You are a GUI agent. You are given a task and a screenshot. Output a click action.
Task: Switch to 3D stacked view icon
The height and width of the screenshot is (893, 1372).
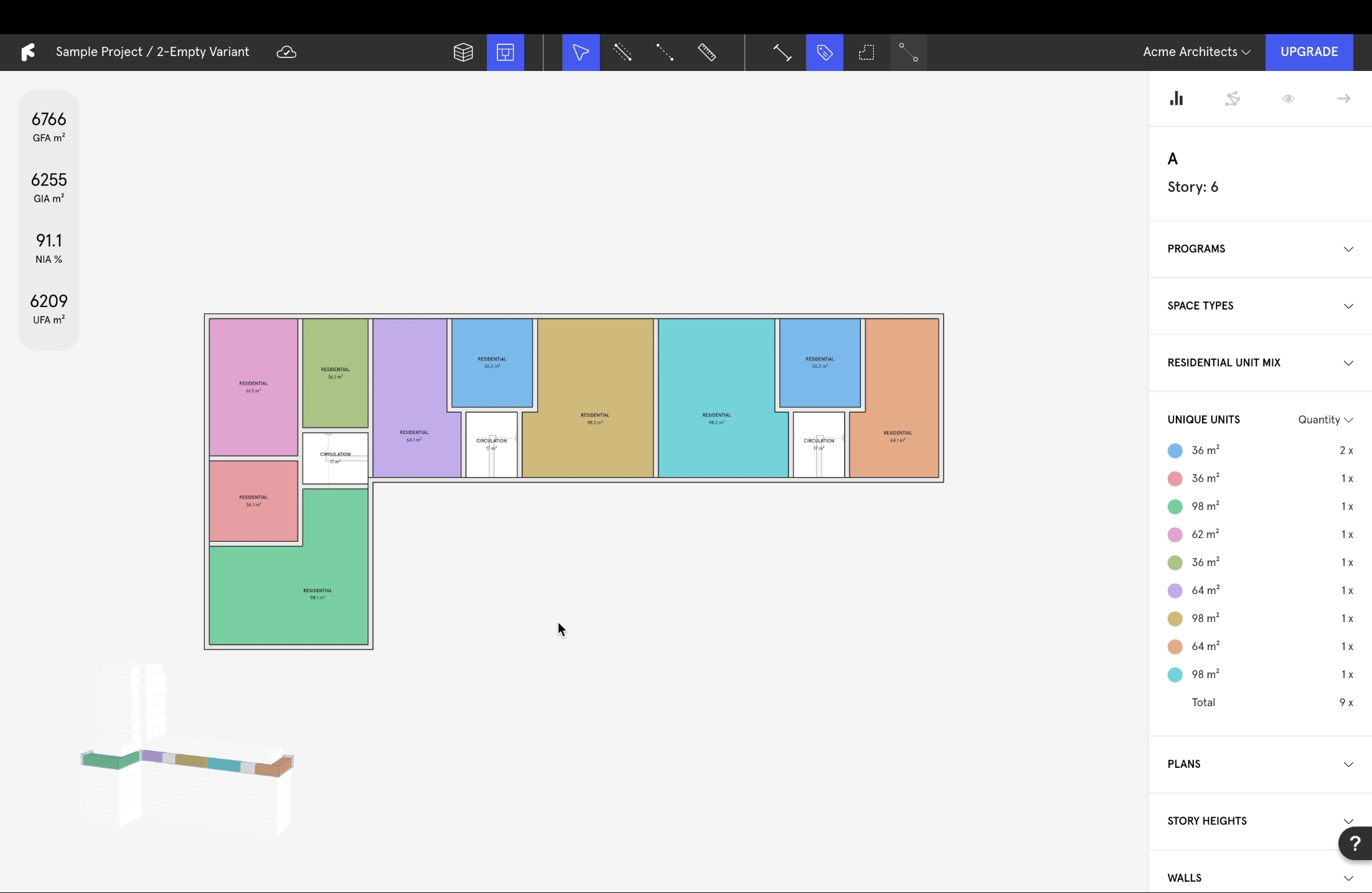463,52
